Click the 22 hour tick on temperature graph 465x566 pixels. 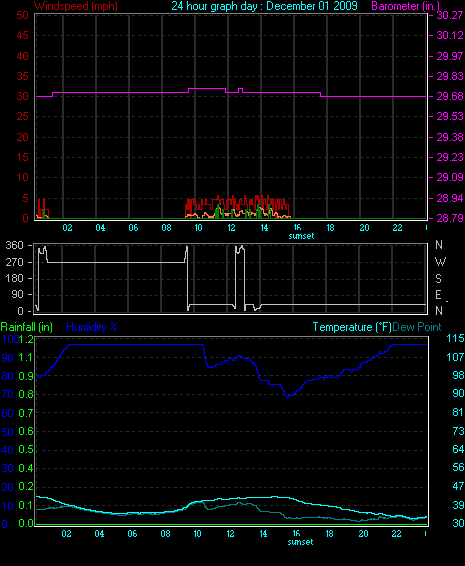coord(396,534)
